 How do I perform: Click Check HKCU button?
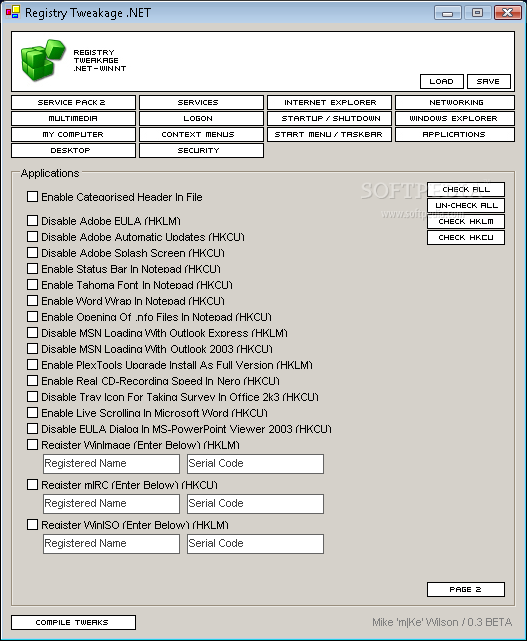466,237
